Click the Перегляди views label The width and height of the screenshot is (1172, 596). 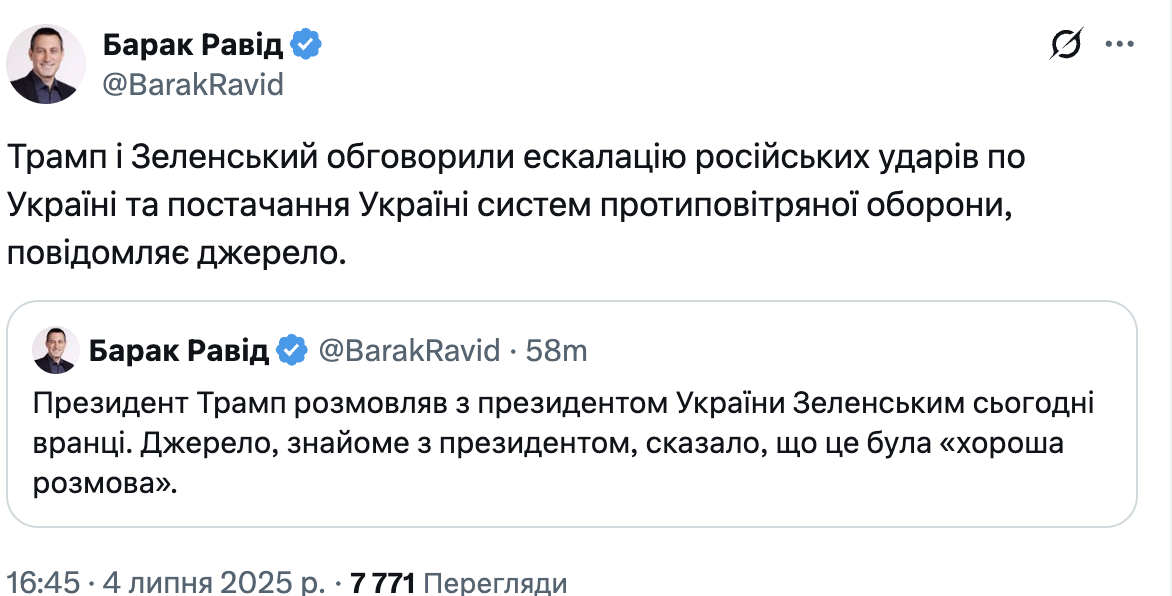[495, 583]
